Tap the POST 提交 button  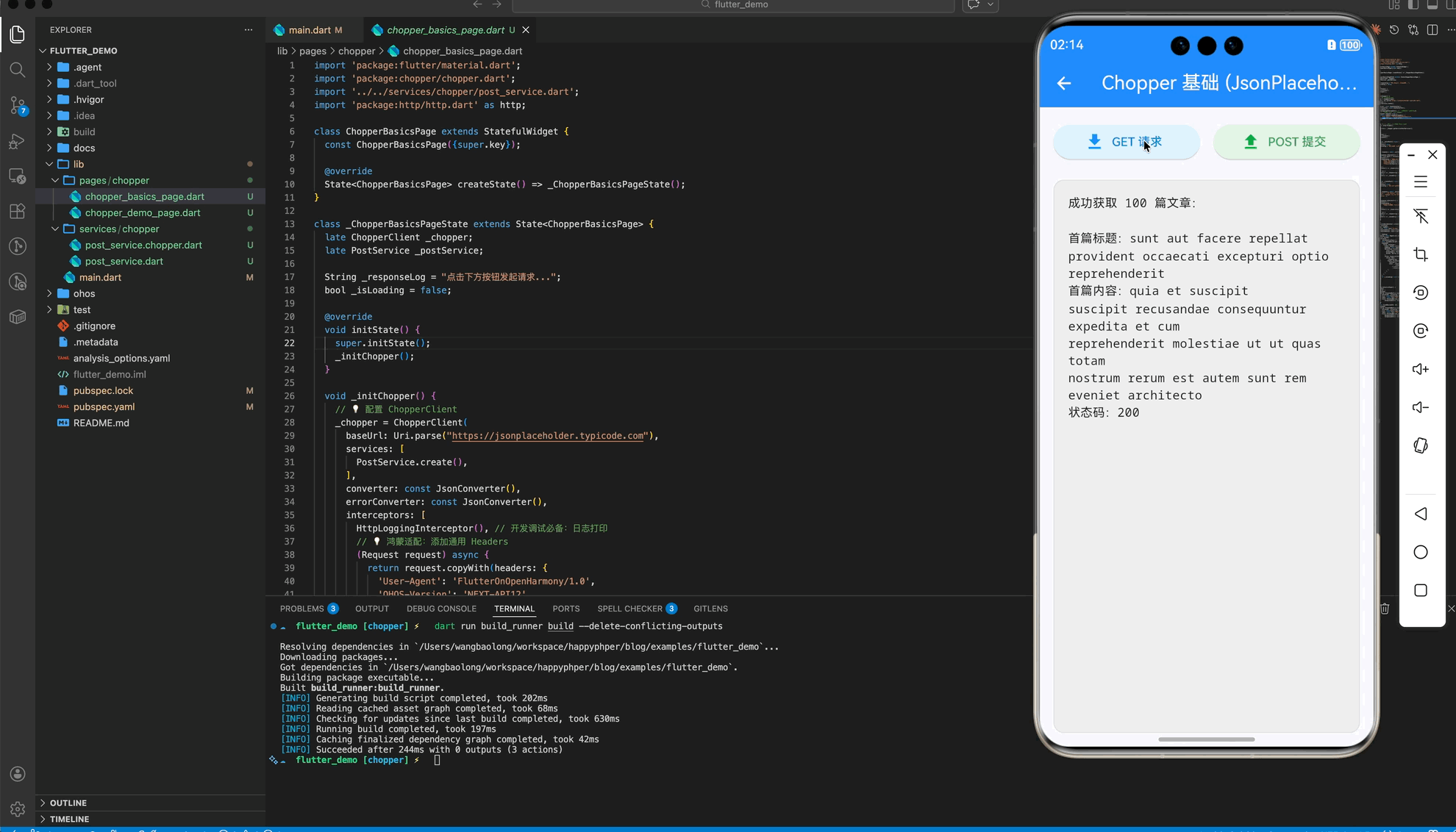click(x=1285, y=142)
